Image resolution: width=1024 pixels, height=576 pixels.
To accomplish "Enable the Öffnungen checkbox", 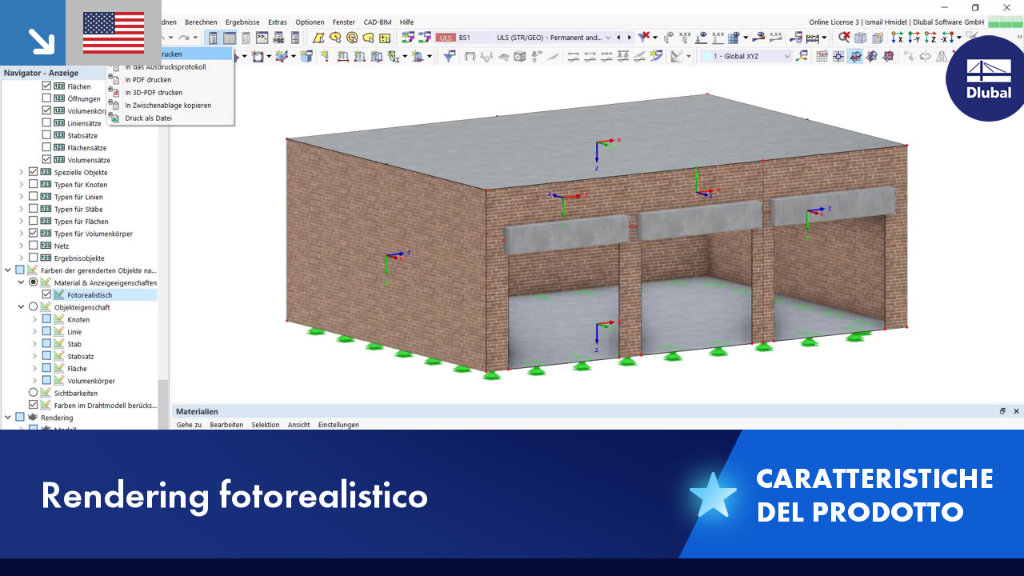I will [46, 98].
